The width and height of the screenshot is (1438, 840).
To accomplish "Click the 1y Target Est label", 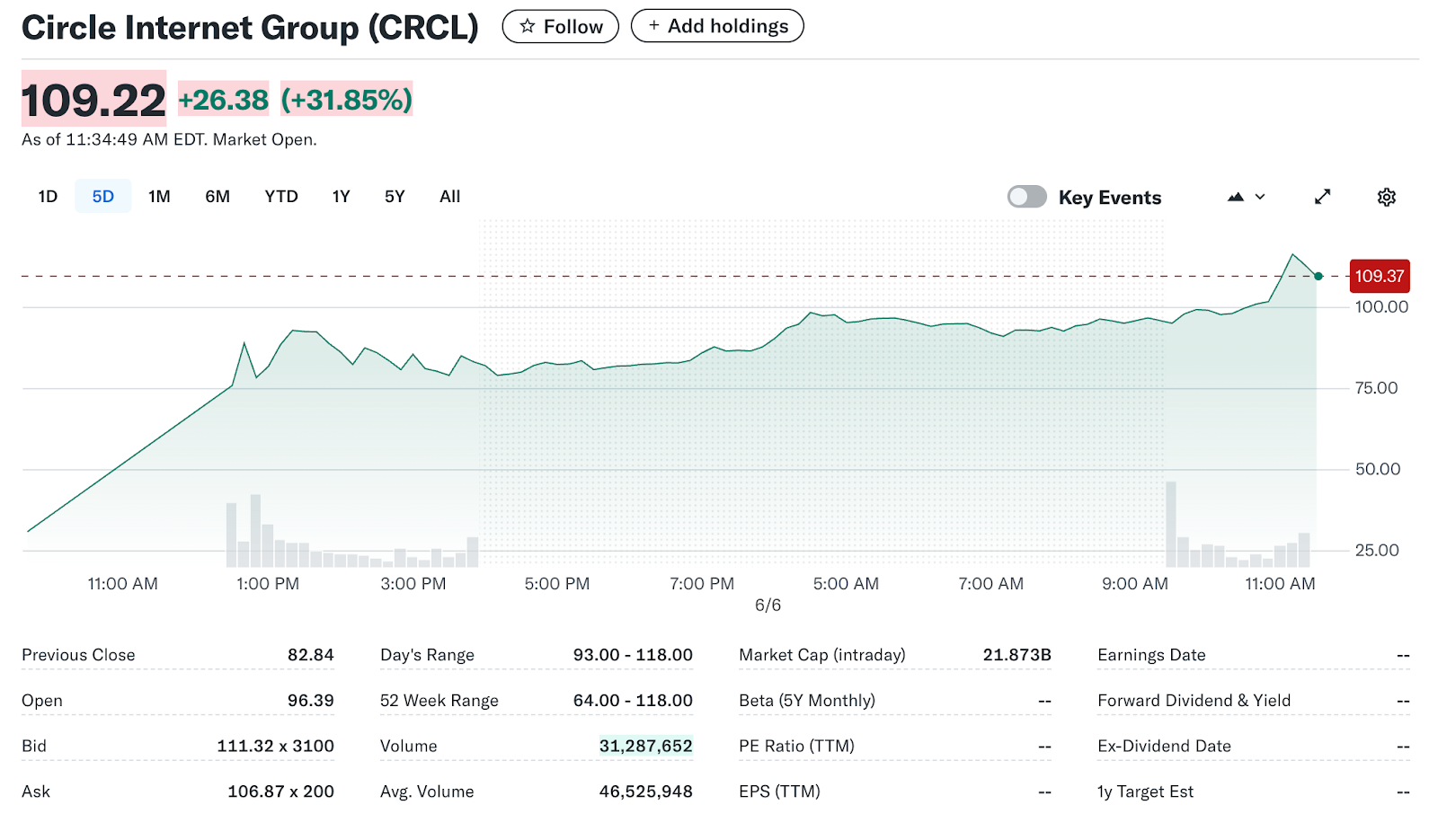I will click(x=1145, y=791).
